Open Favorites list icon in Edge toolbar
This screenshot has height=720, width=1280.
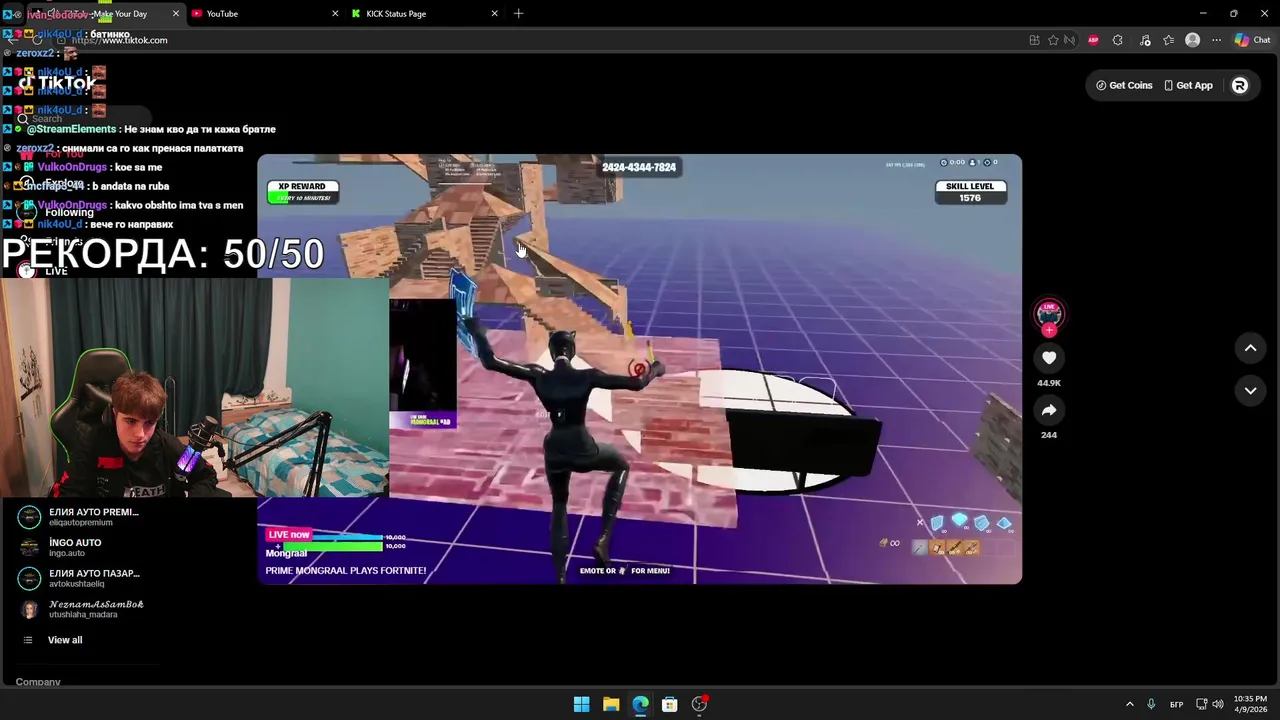coord(1168,40)
